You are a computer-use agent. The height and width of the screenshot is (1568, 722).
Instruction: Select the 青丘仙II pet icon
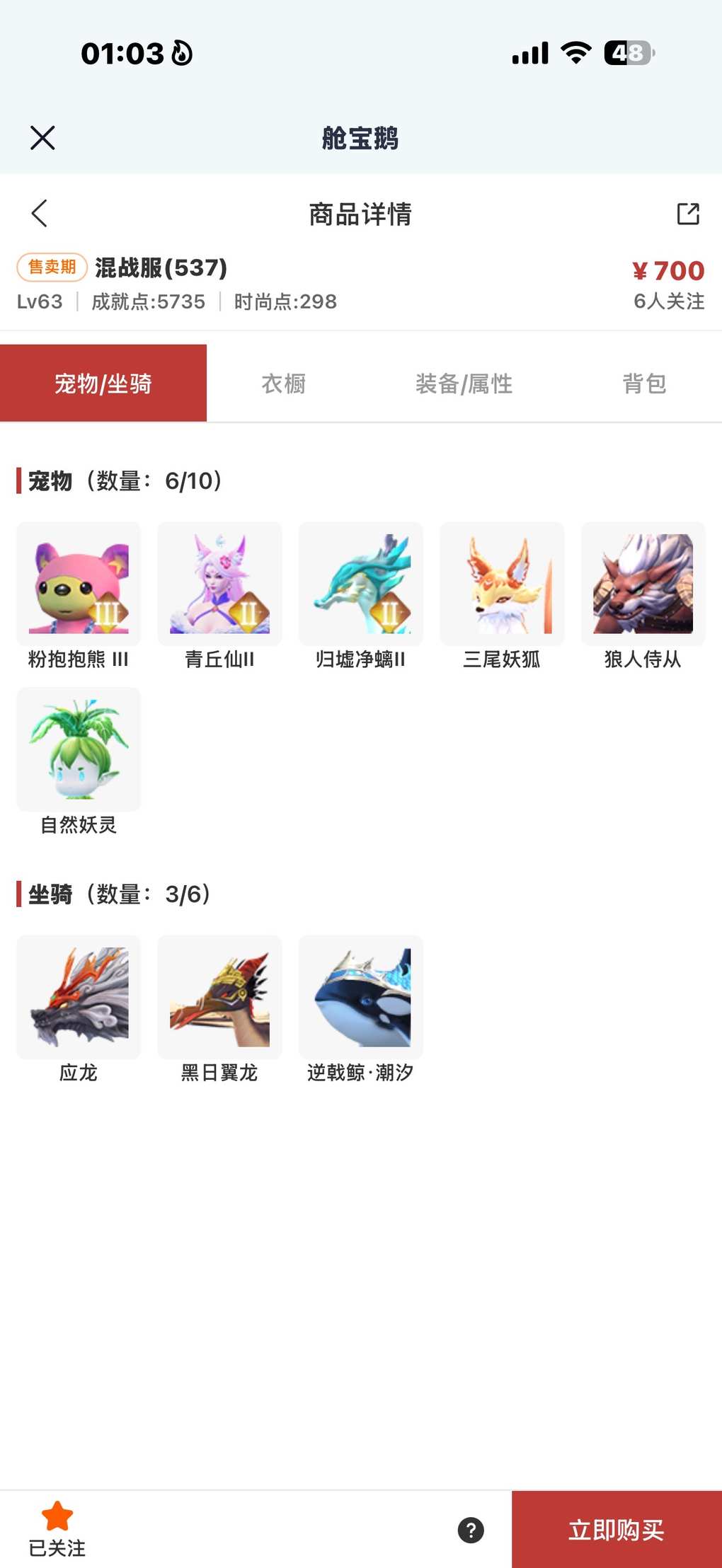pos(219,584)
